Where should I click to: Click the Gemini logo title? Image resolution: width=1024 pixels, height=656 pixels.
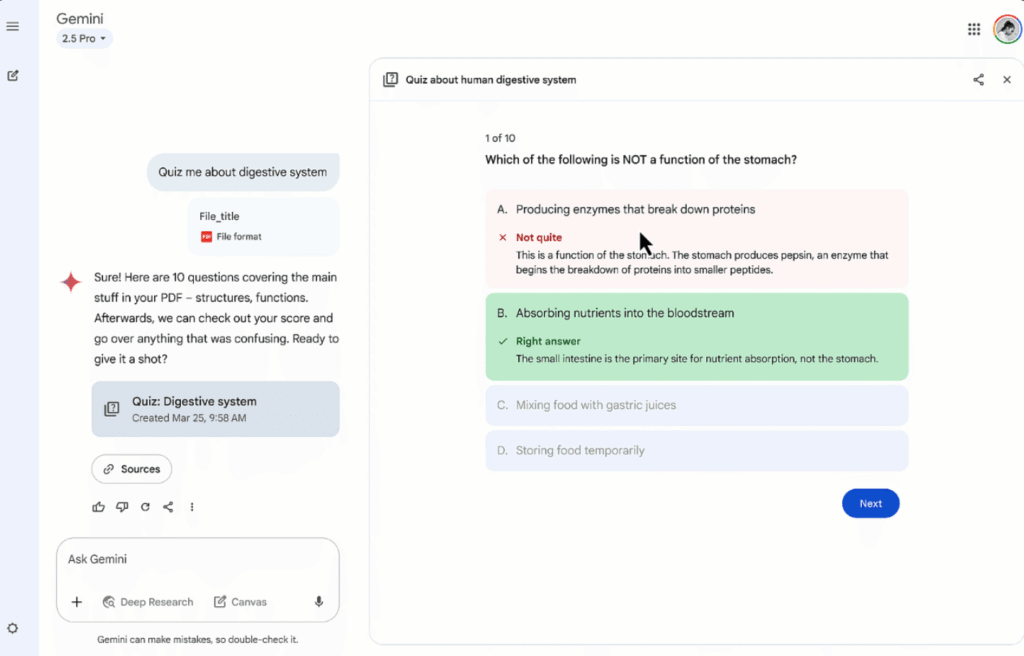[x=80, y=19]
